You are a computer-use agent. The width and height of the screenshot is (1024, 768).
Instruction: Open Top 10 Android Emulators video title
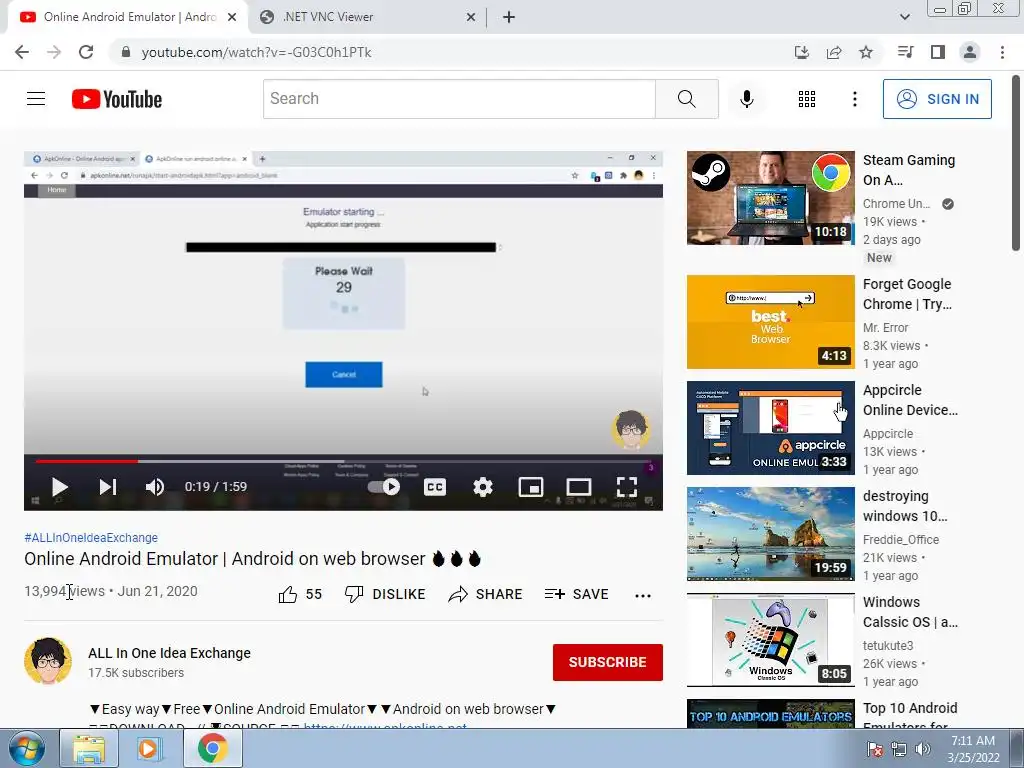(910, 716)
